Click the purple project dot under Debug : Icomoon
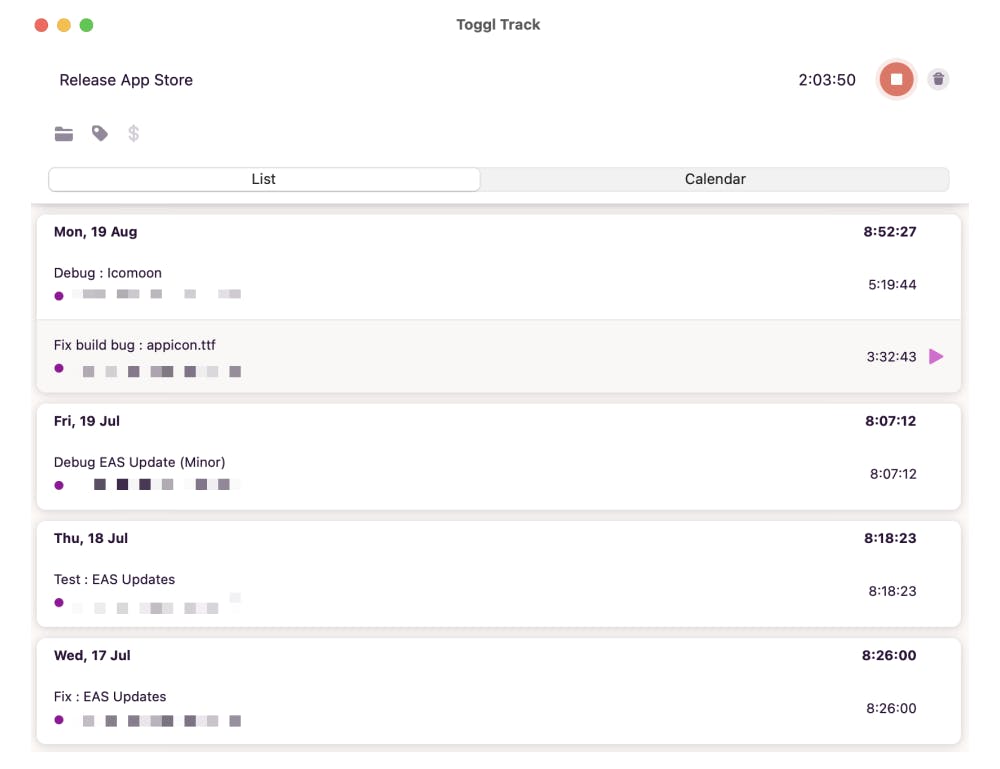The image size is (1000, 769). [59, 295]
